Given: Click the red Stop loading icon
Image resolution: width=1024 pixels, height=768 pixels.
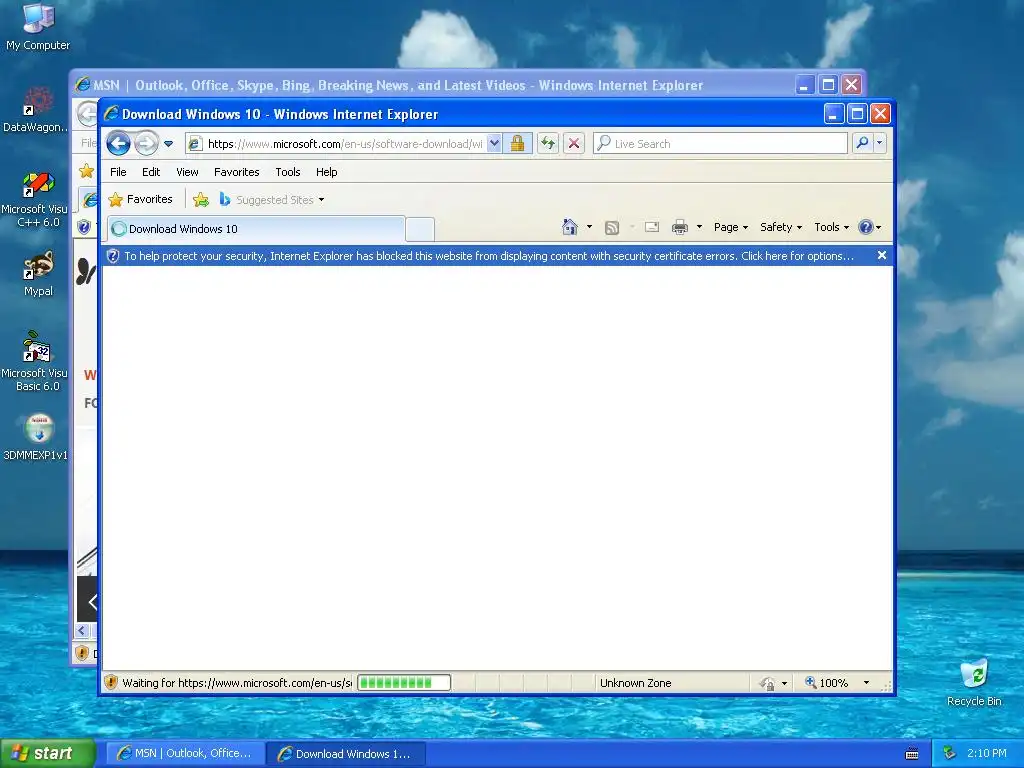Looking at the screenshot, I should point(574,143).
